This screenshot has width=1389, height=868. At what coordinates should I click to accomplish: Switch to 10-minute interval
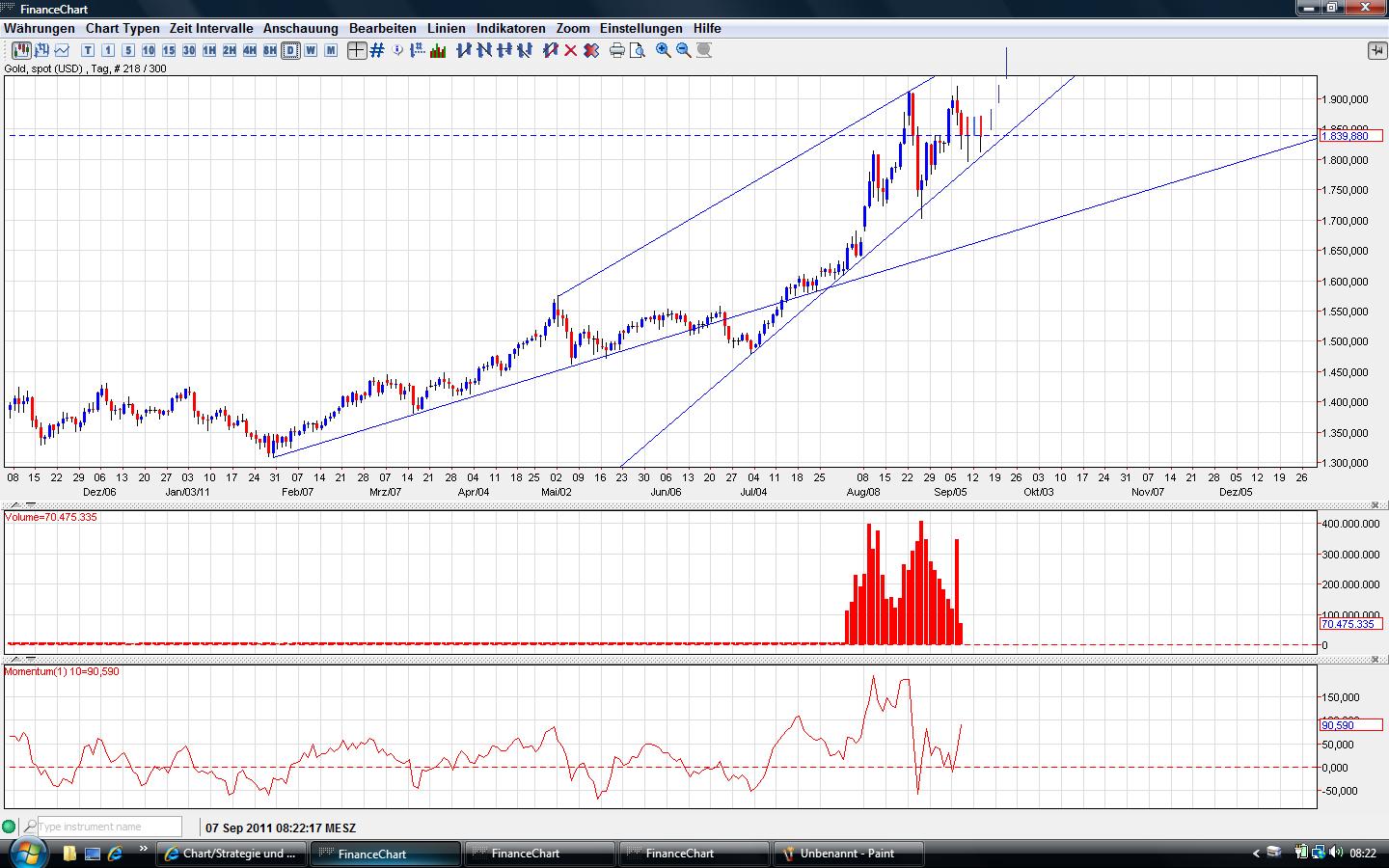click(x=149, y=50)
